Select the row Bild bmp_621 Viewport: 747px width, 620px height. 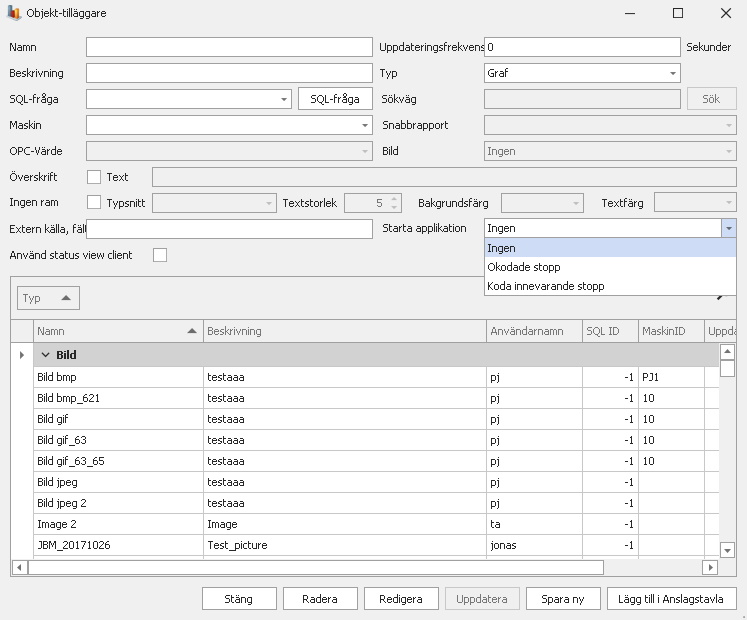[376, 398]
